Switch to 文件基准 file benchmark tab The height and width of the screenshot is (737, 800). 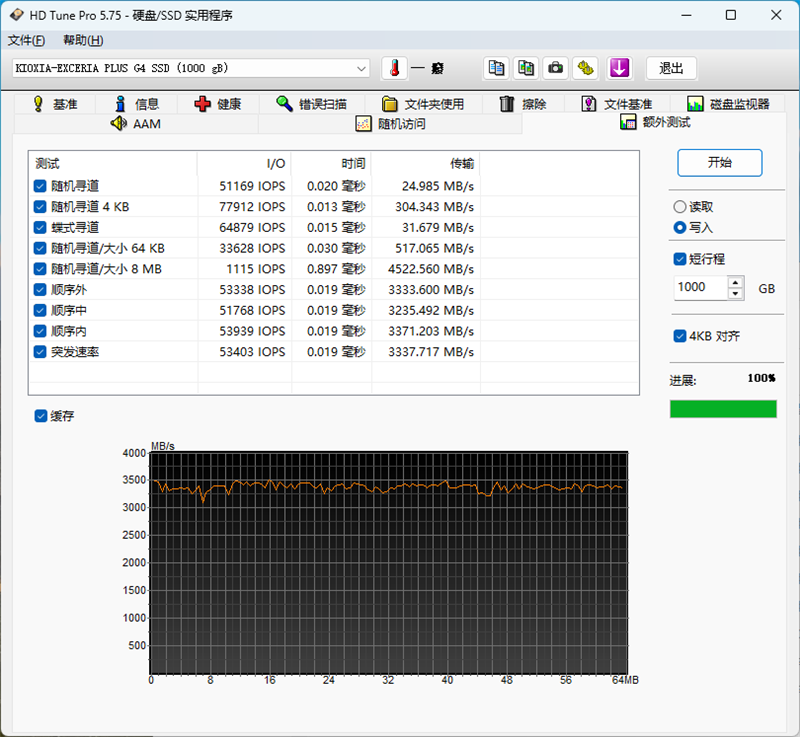coord(617,104)
